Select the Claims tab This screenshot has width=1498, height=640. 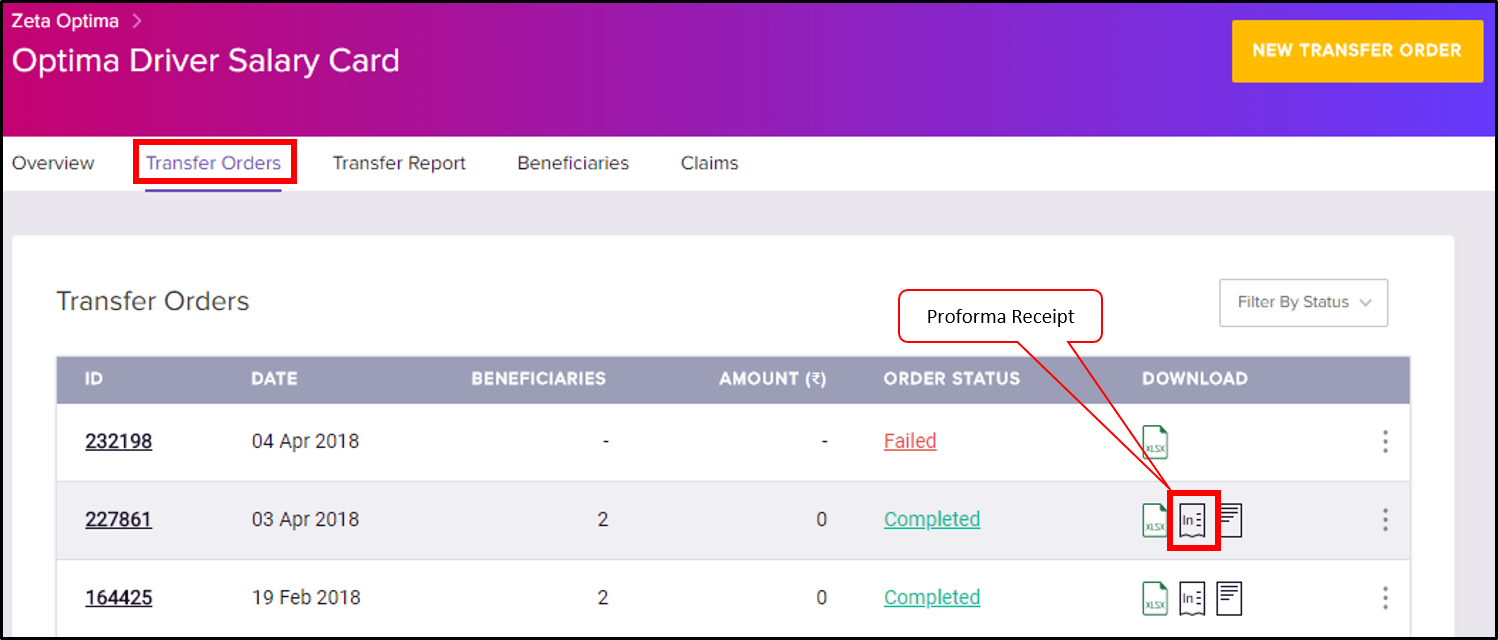709,163
